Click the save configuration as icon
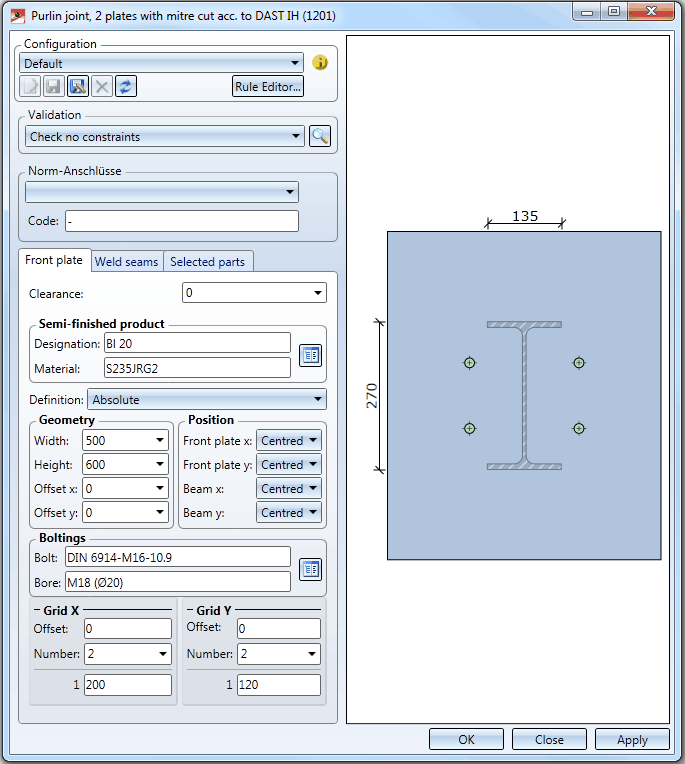Screen dimensions: 685x764 pyautogui.click(x=77, y=87)
